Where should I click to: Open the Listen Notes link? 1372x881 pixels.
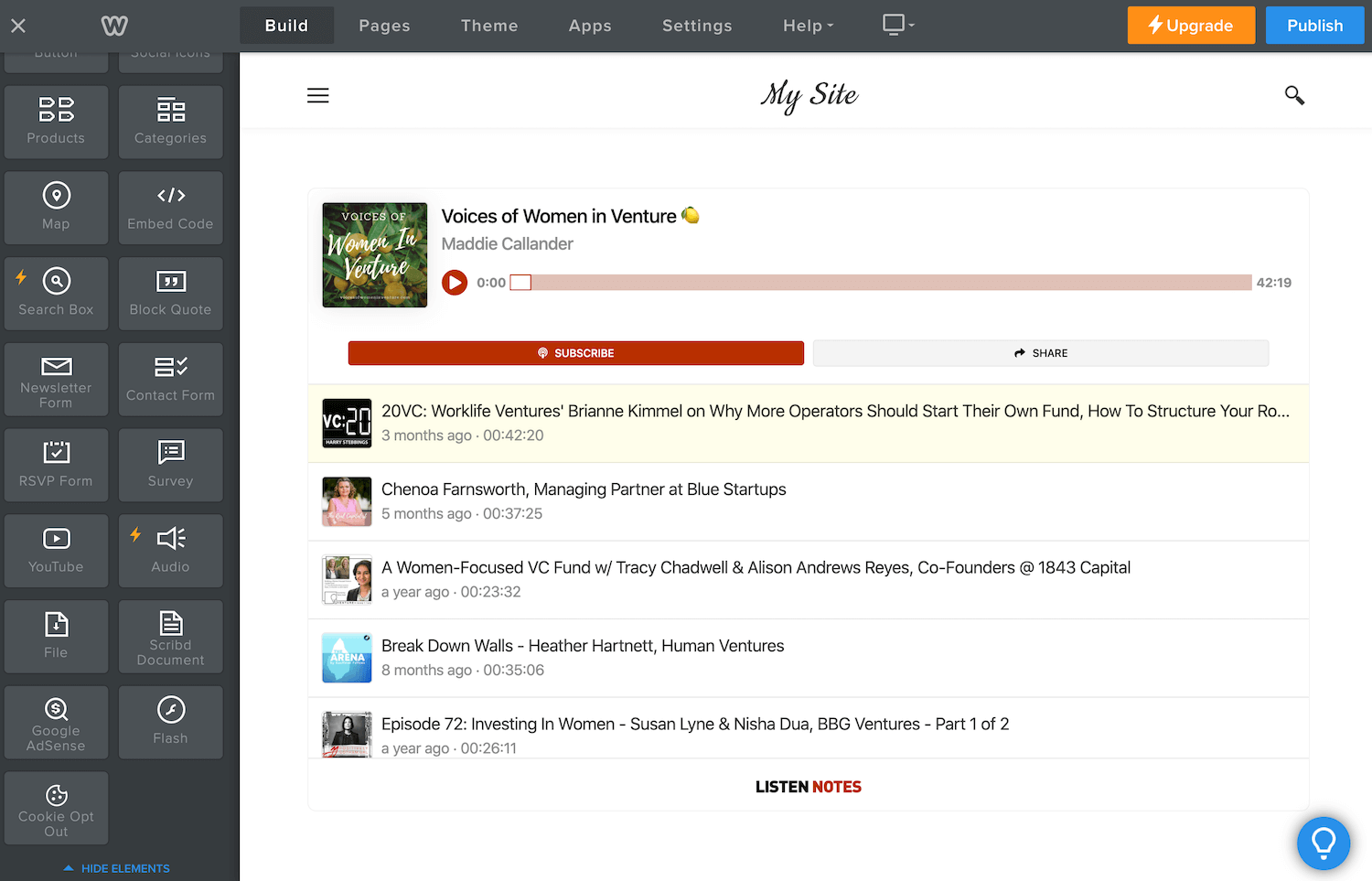[809, 787]
